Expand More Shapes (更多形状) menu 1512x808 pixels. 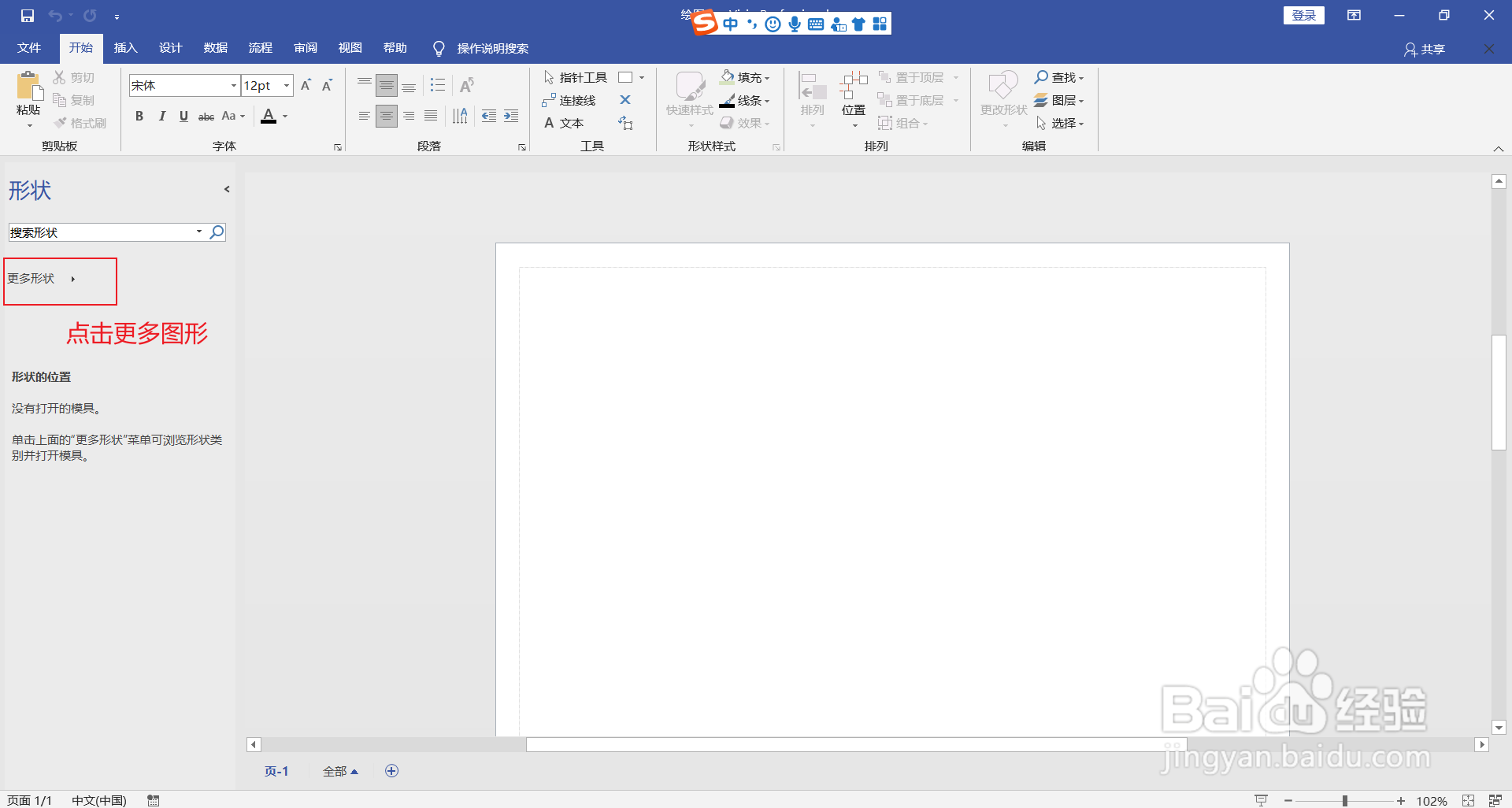pos(42,279)
